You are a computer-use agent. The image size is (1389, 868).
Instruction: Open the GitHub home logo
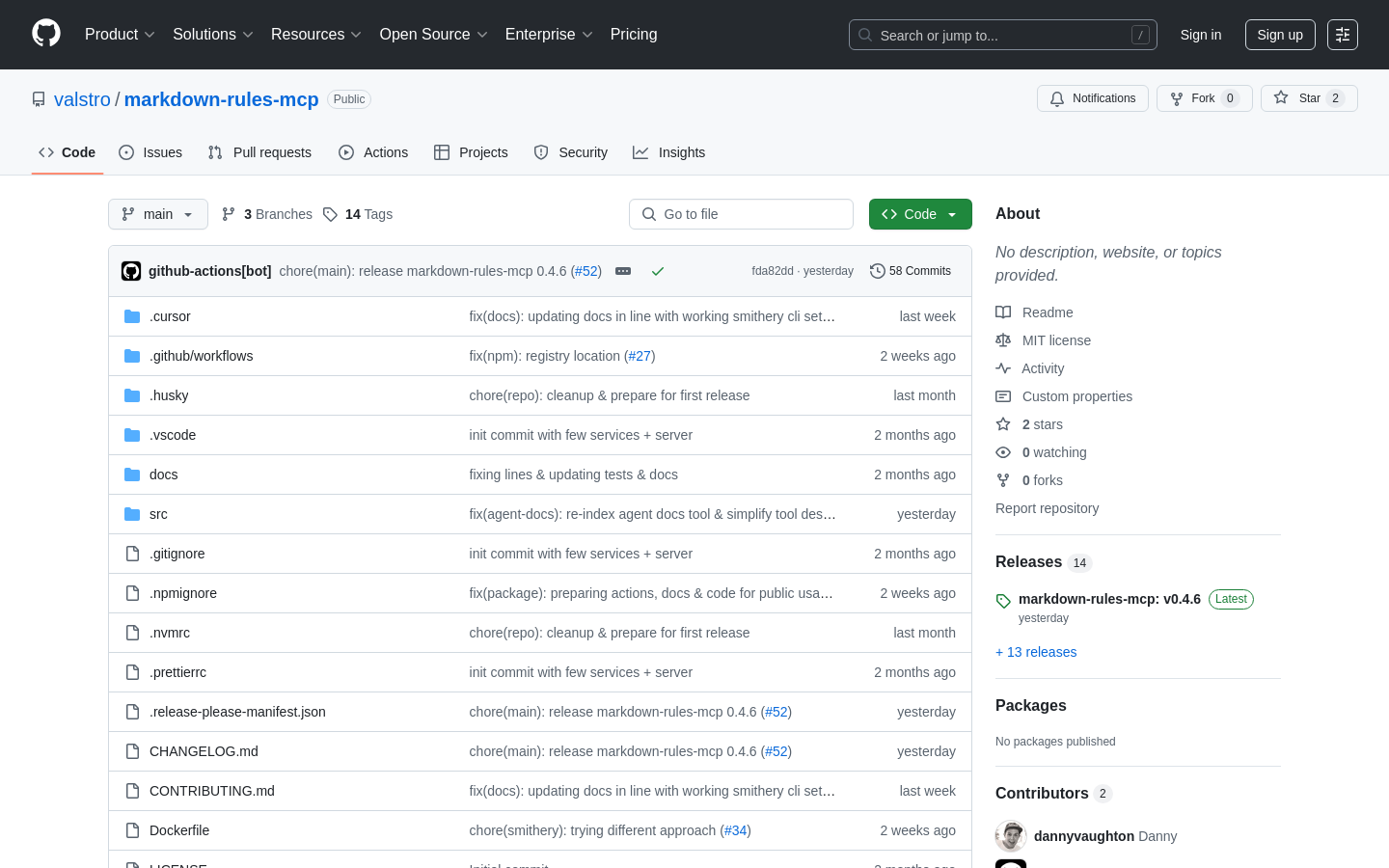pos(46,34)
